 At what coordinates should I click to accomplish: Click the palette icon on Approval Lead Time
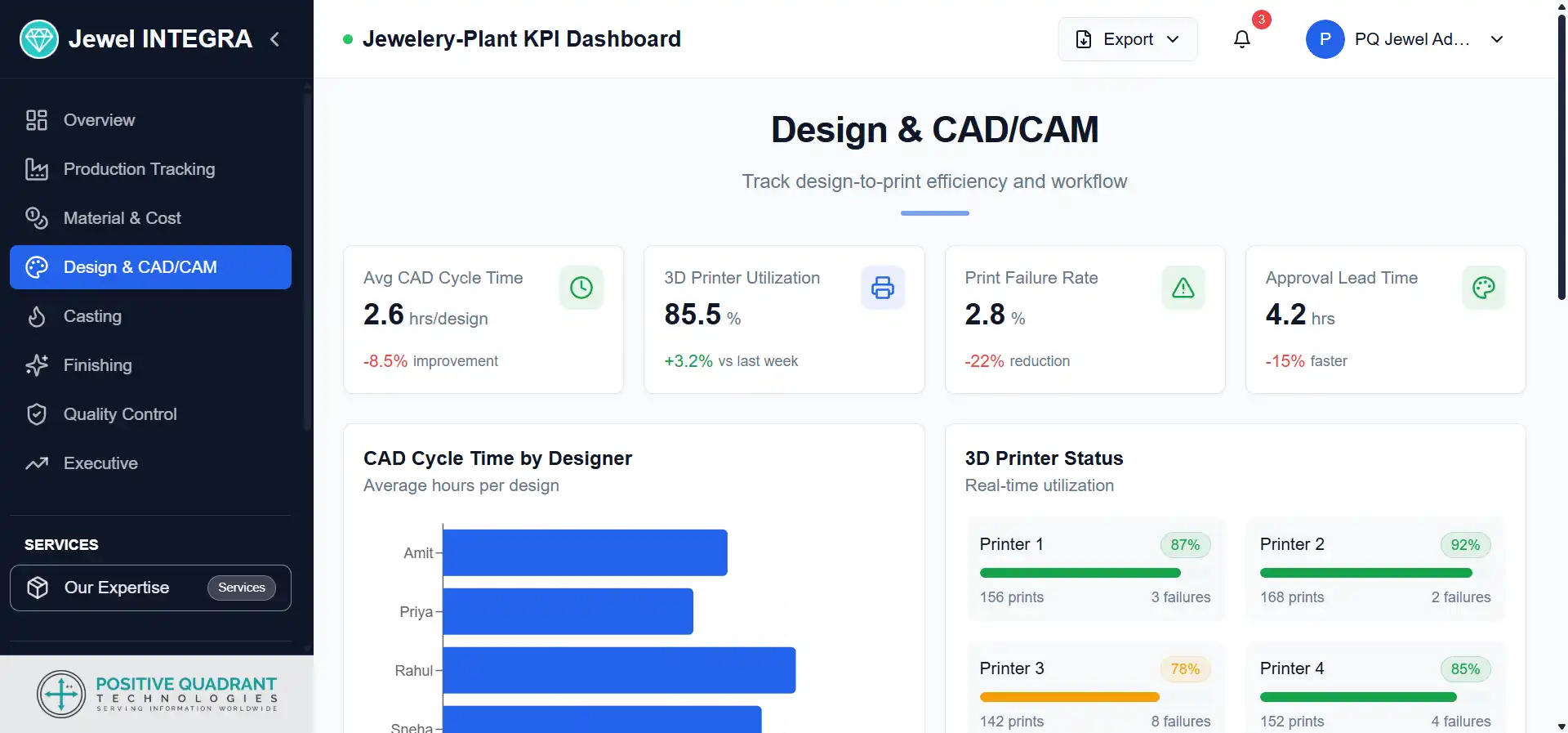1484,288
